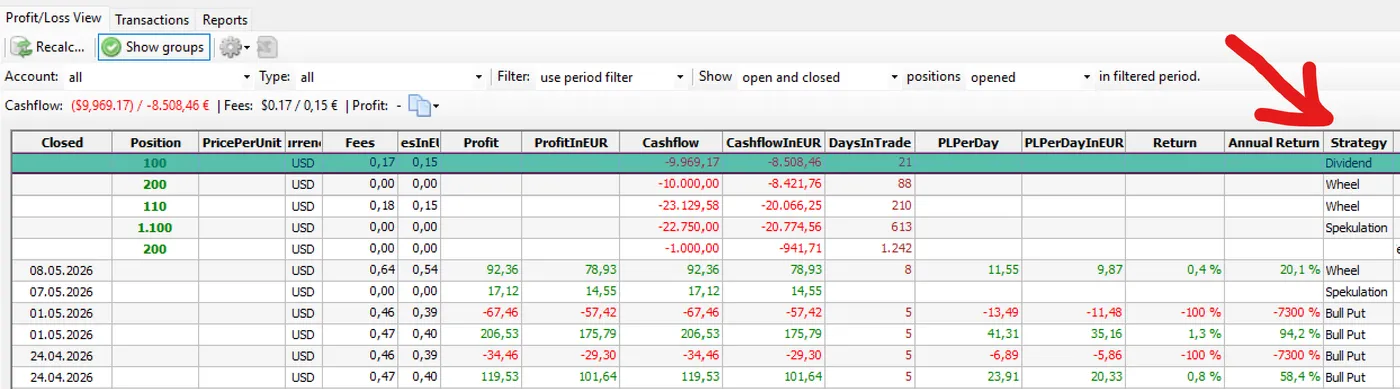Click the Annual Return column header
The width and height of the screenshot is (1400, 389).
tap(1274, 142)
